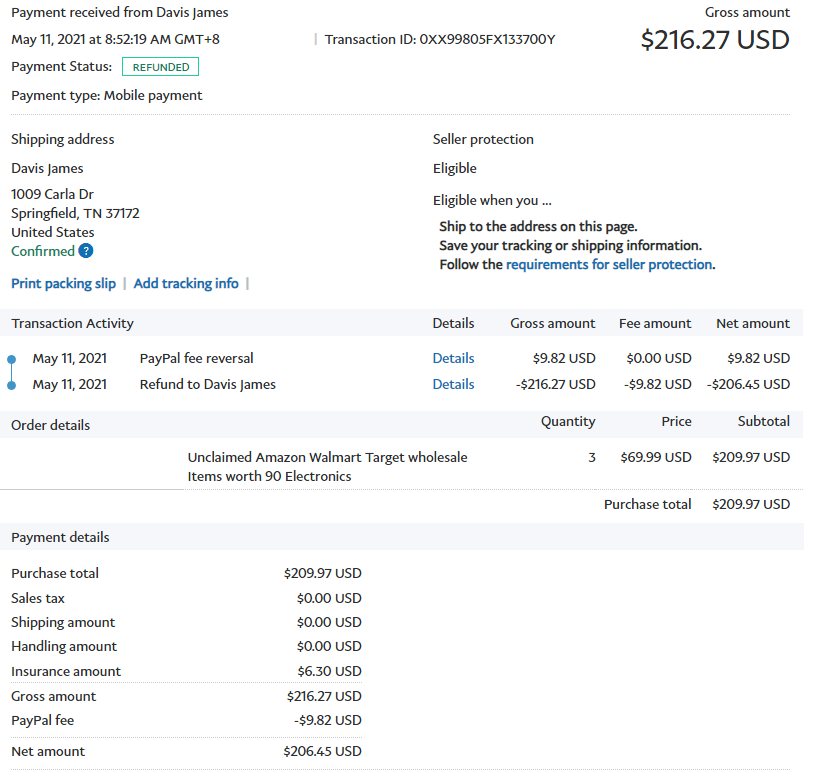Click the green Confirmed address status text

42,251
